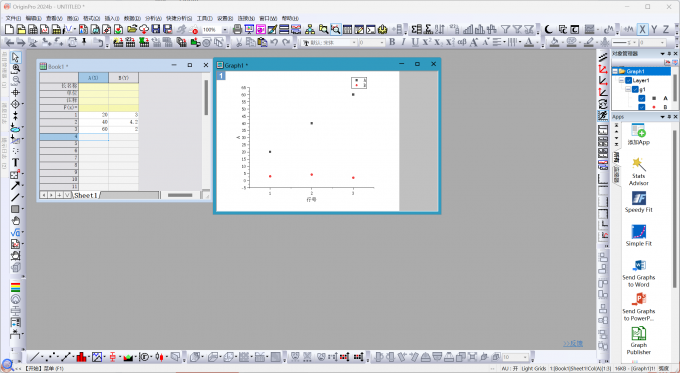This screenshot has height=373, width=680.
Task: Click the Print icon in the toolbar
Action: 237,29
